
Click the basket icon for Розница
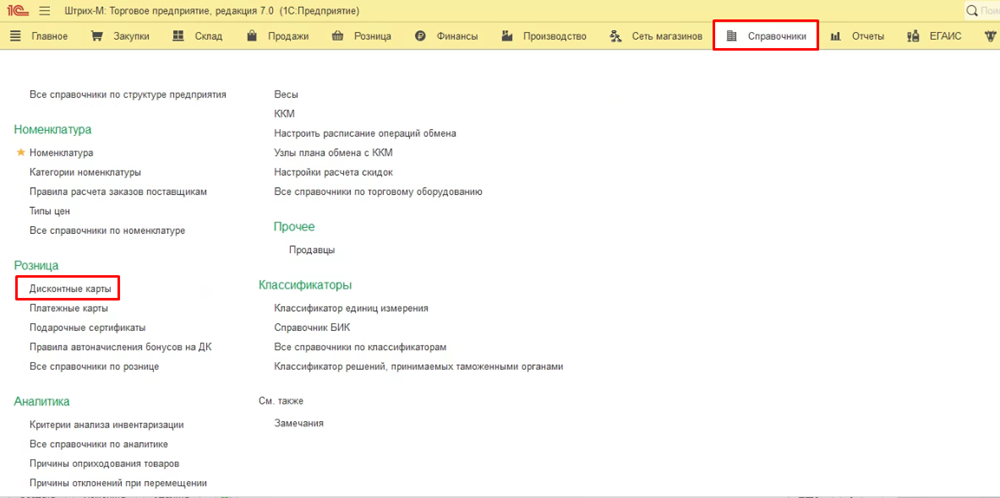(x=336, y=36)
